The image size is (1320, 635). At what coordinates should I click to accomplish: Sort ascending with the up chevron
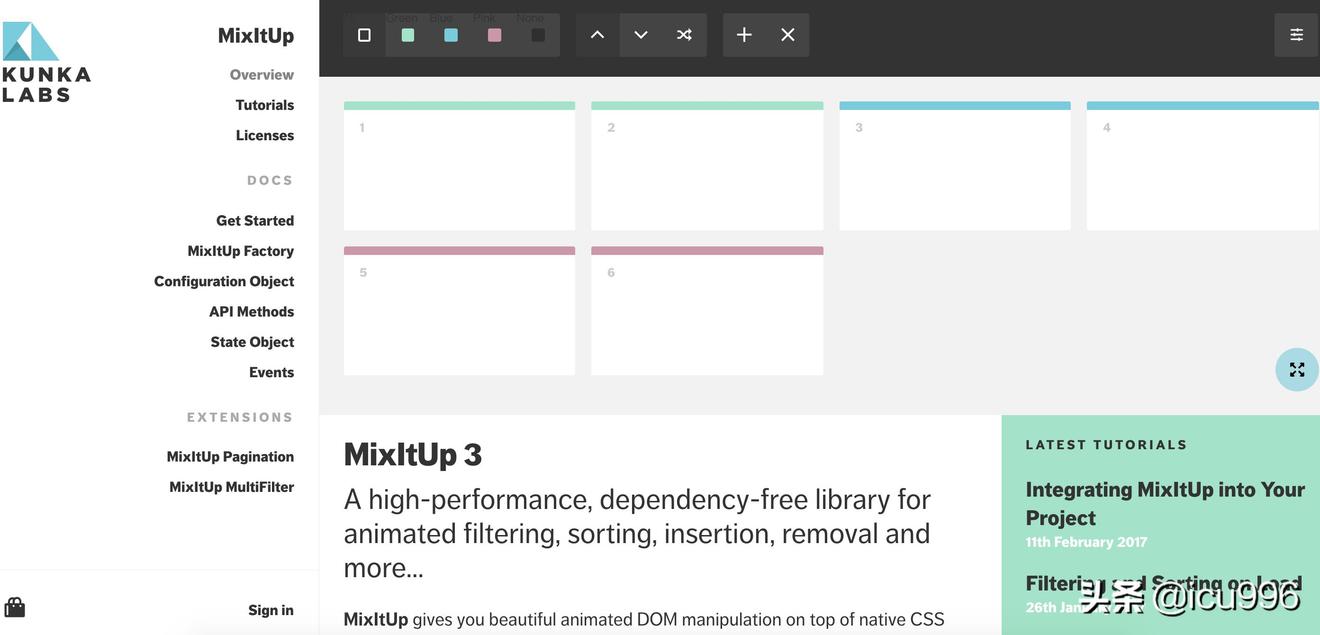[x=597, y=35]
